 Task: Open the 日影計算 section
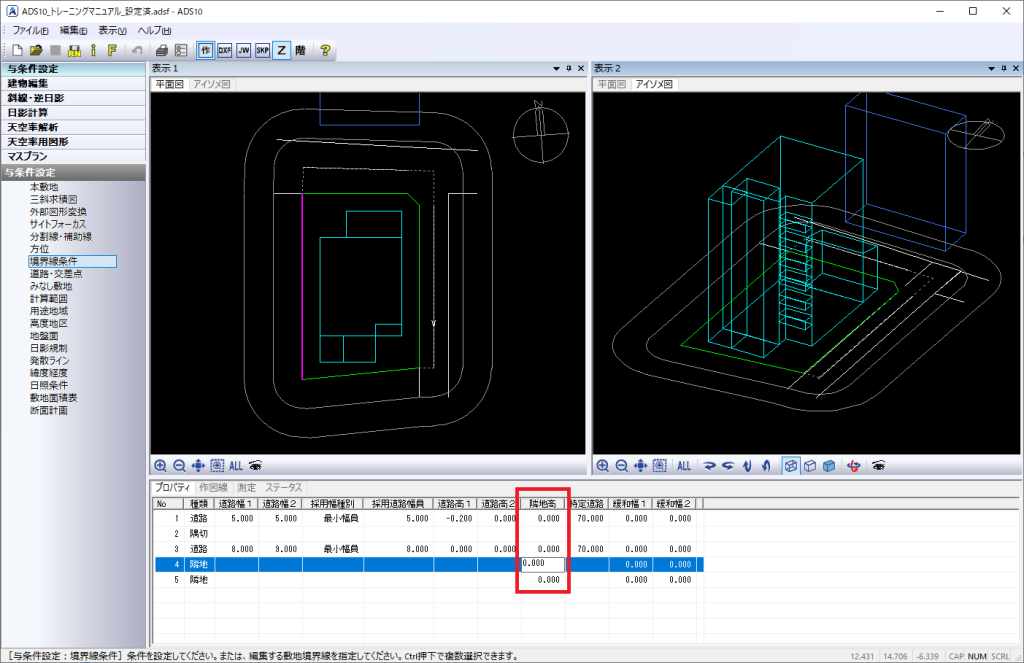tap(73, 113)
